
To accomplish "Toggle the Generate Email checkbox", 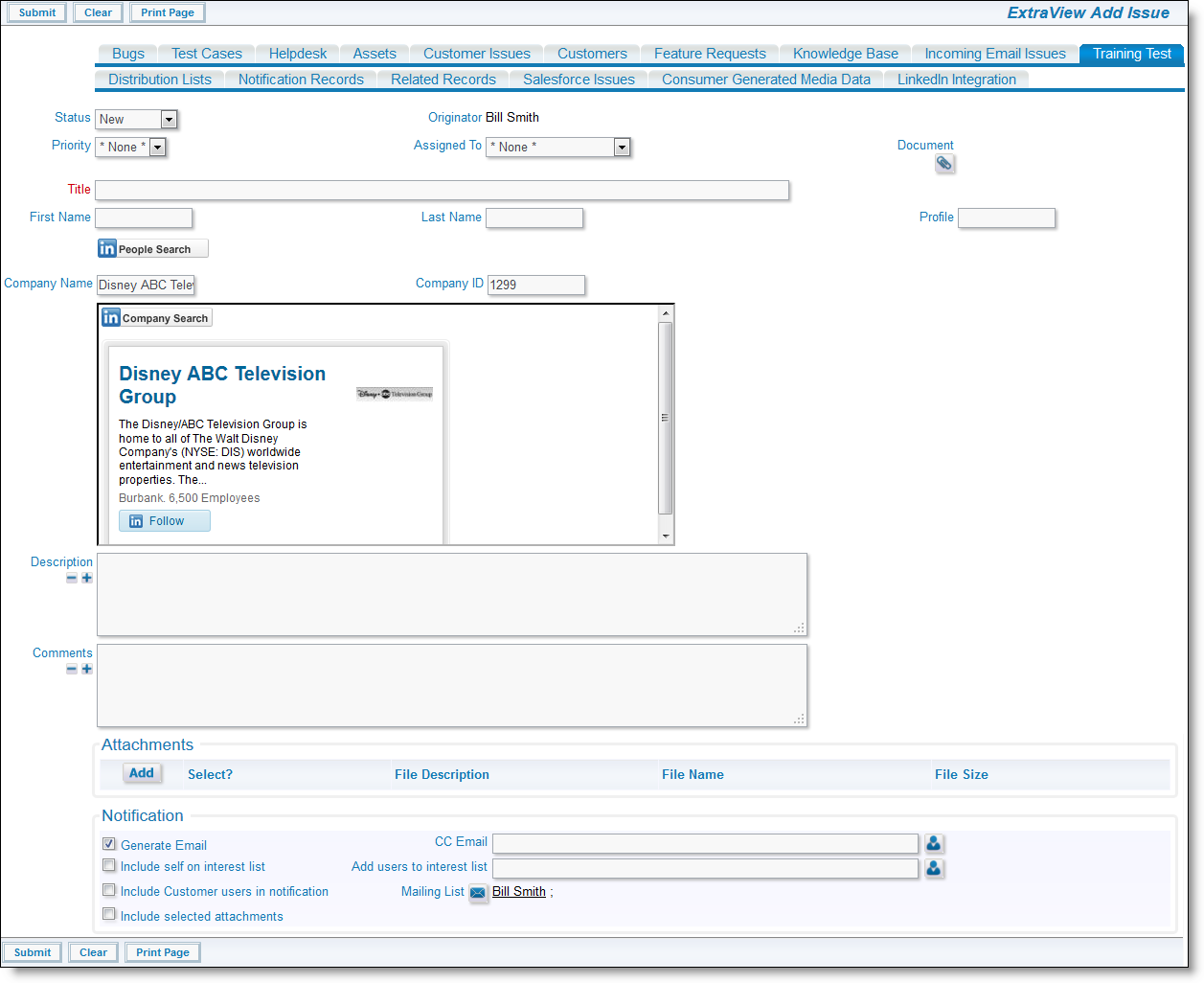I will [109, 844].
